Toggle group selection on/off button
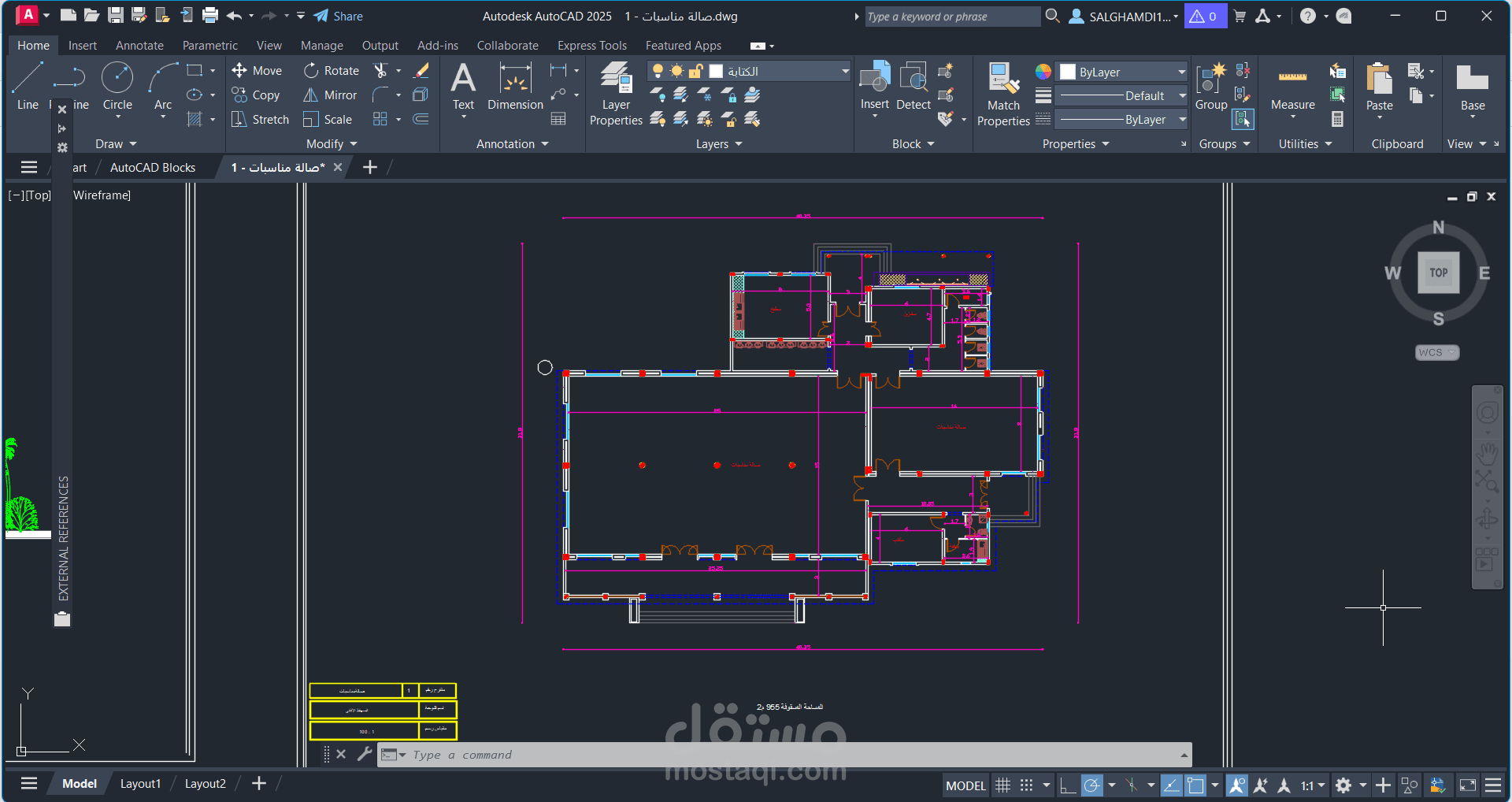 [1243, 120]
